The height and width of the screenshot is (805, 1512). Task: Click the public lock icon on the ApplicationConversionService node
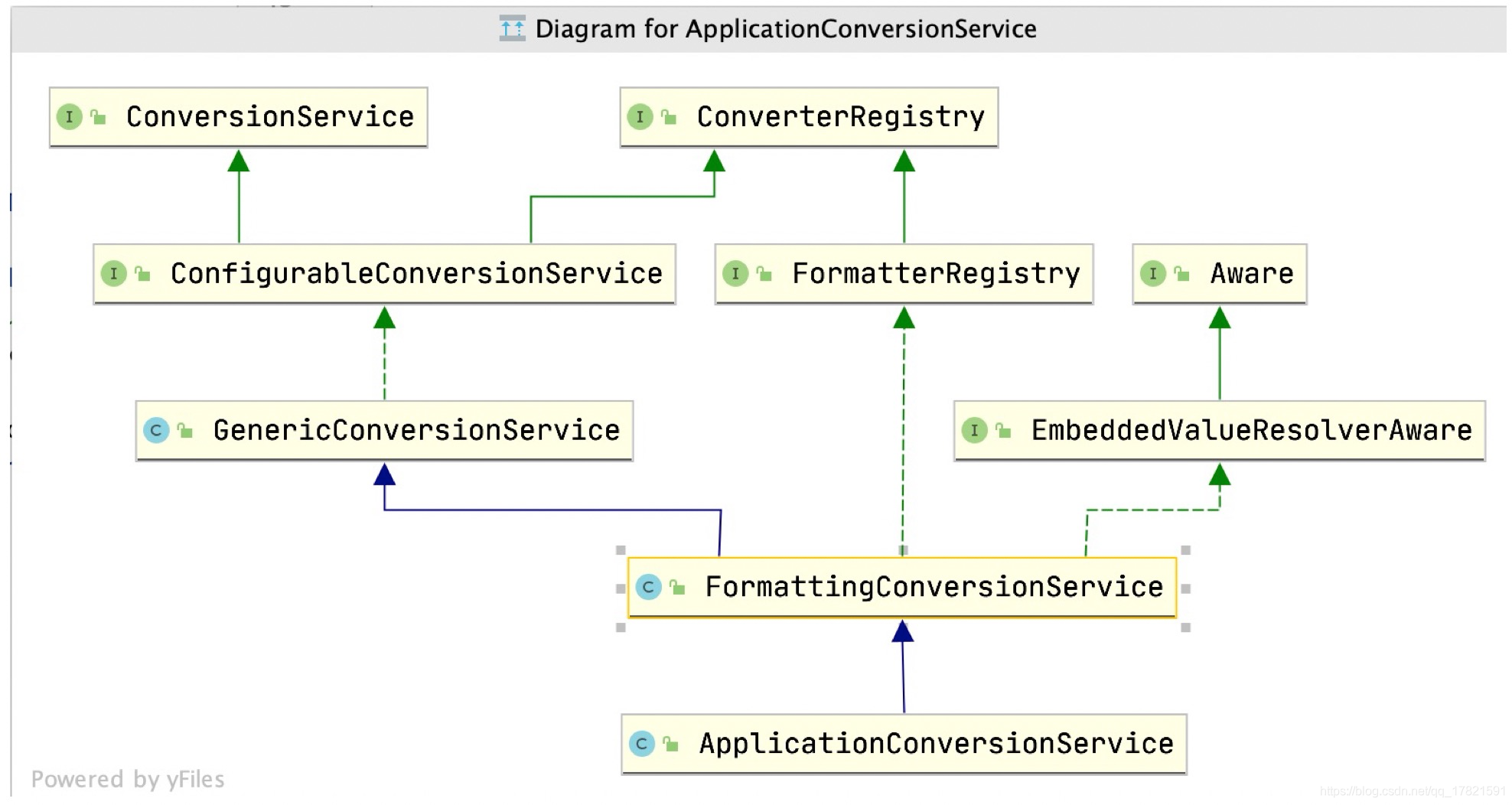pos(671,744)
